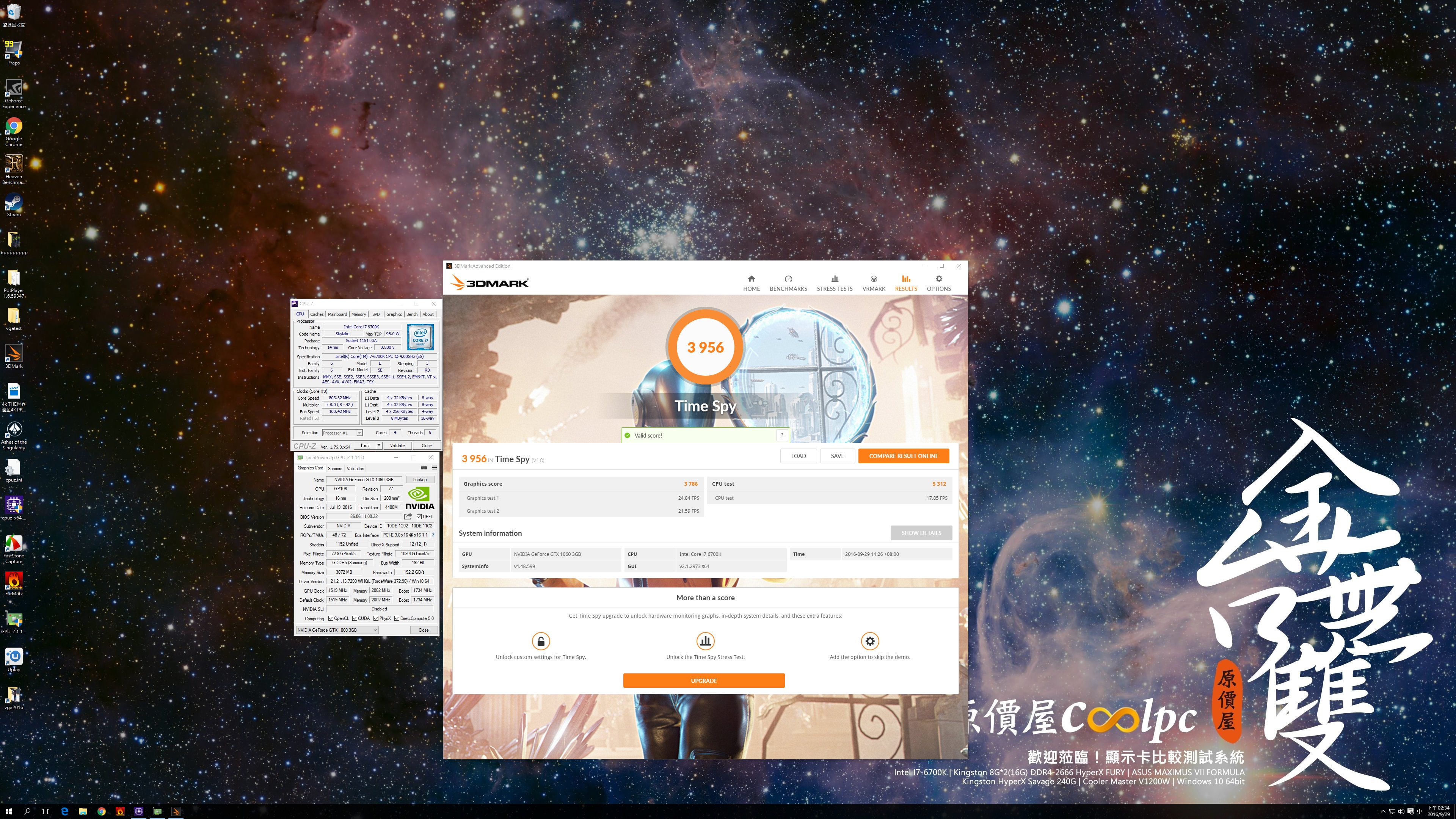Select Ashes of the Singularity desktop icon
Screen dimensions: 1456x819
pyautogui.click(x=14, y=435)
